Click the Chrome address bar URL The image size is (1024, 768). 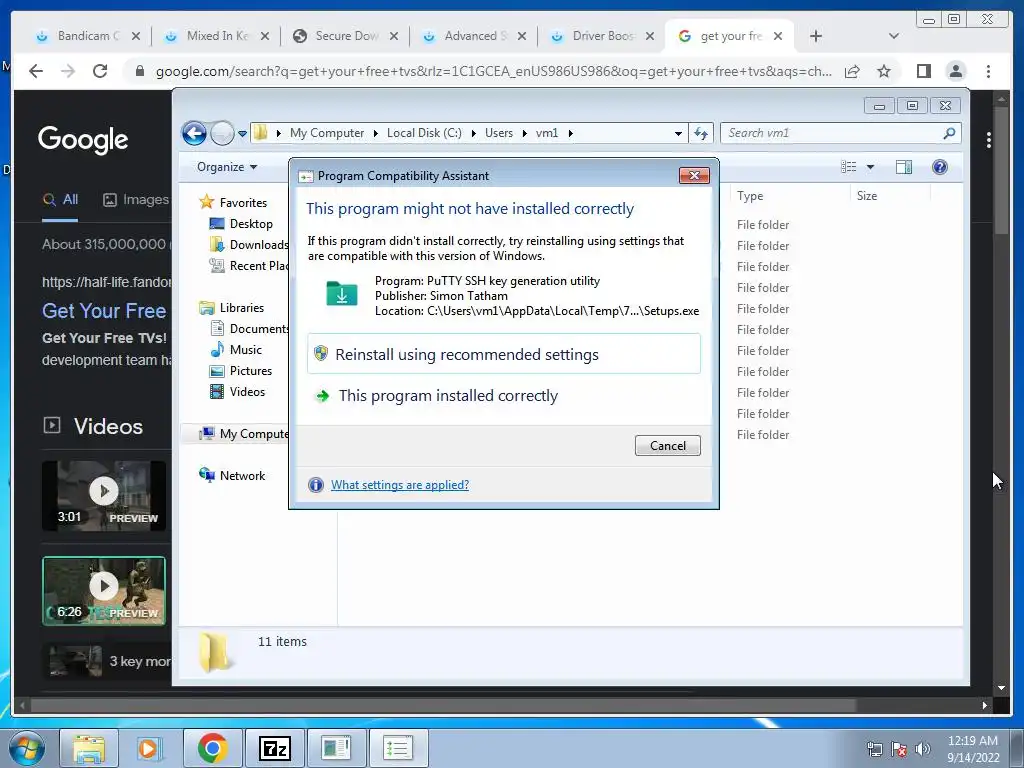point(493,71)
